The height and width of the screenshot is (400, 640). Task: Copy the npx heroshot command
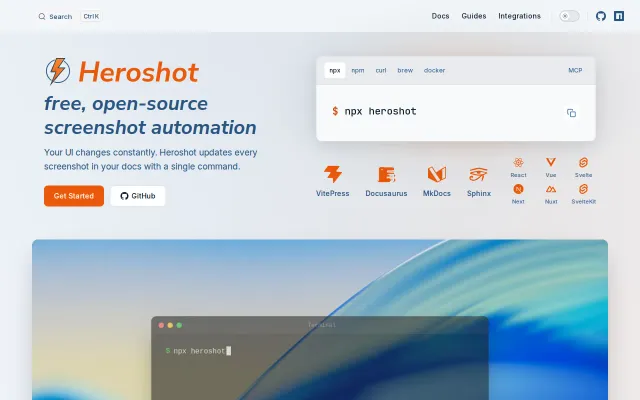(x=571, y=113)
